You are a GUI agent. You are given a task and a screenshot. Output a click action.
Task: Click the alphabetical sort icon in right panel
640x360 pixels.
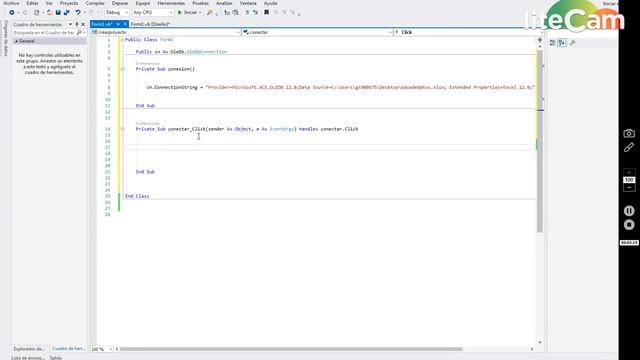[562, 43]
